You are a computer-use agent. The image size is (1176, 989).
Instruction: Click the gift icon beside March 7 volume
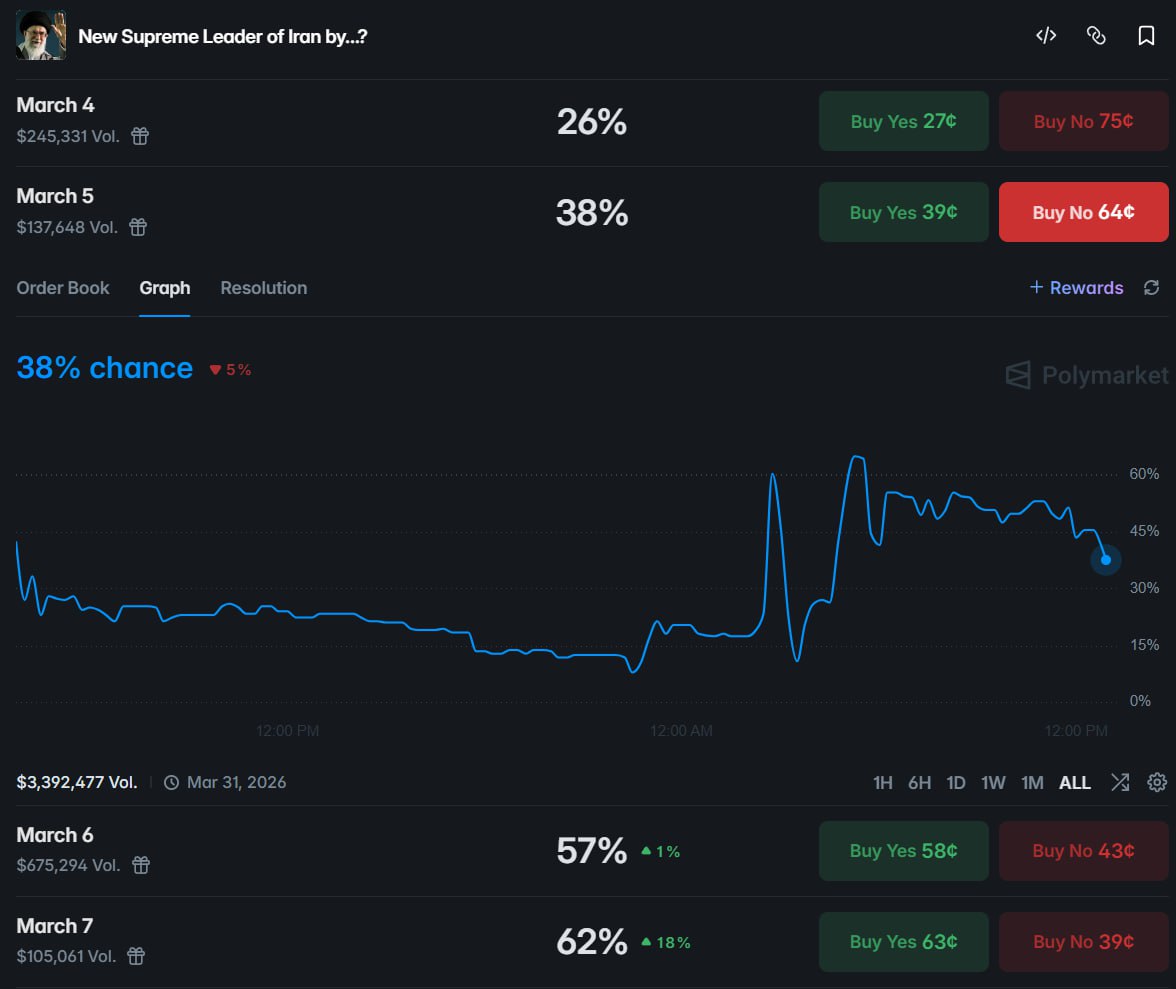[137, 956]
